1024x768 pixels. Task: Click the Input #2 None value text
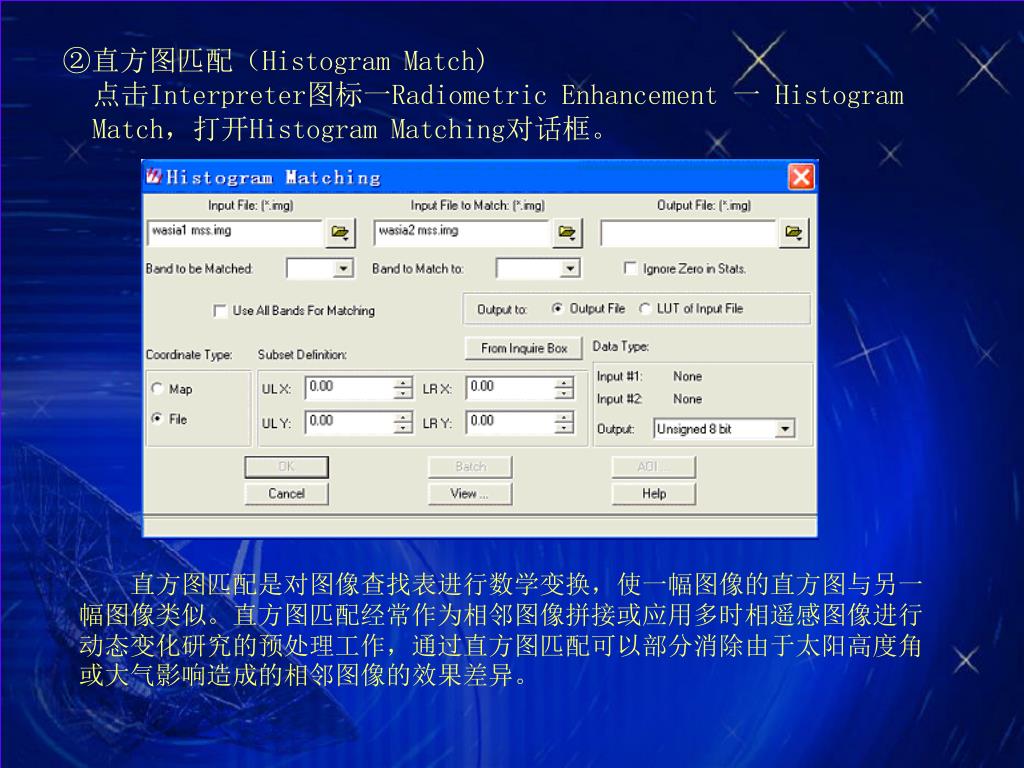click(688, 399)
